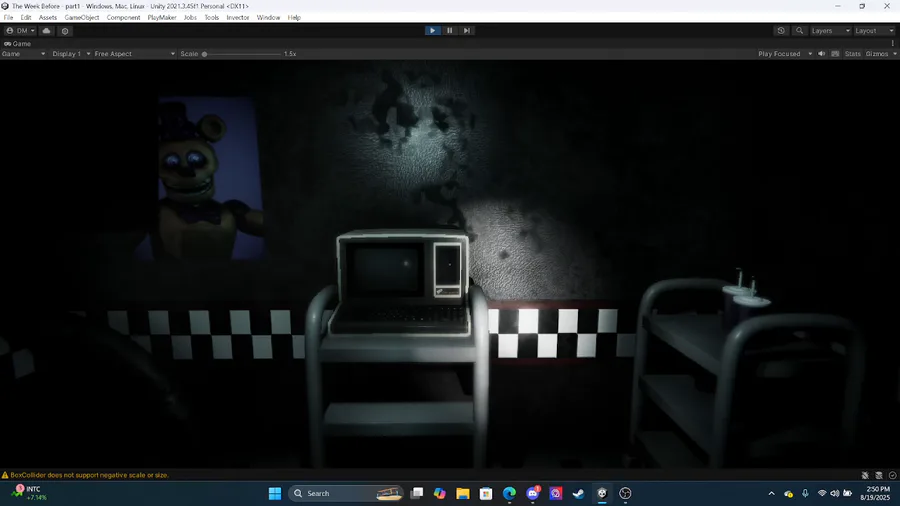Toggle Gizmos in Game view
Image resolution: width=900 pixels, height=506 pixels.
click(876, 53)
